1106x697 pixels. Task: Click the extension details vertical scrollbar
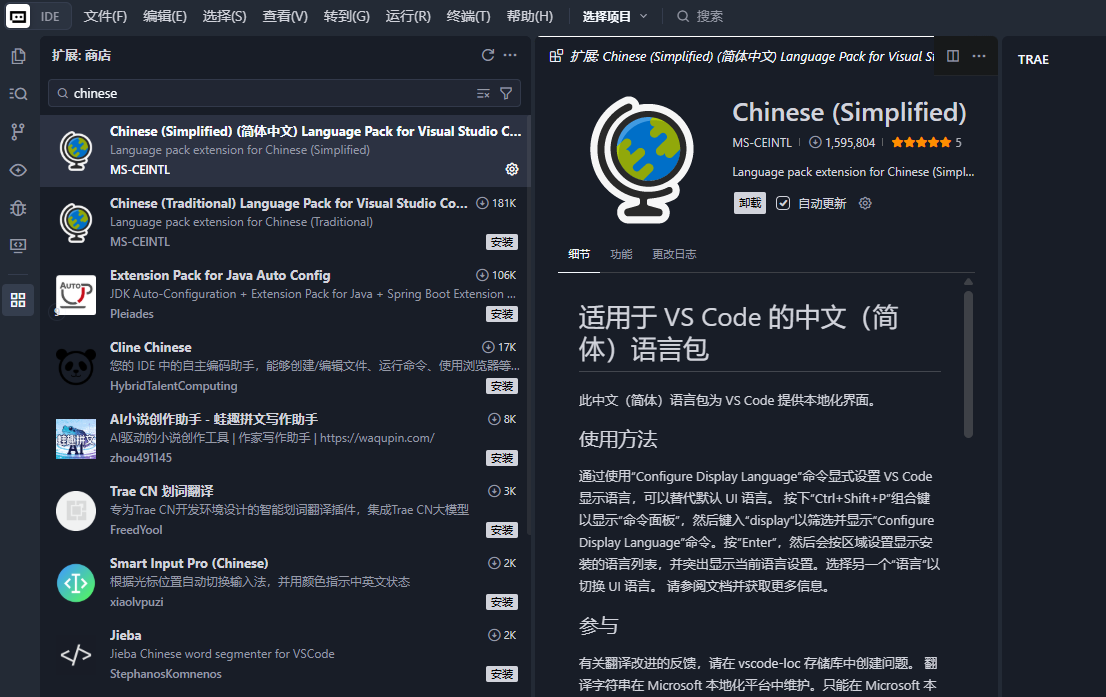968,365
